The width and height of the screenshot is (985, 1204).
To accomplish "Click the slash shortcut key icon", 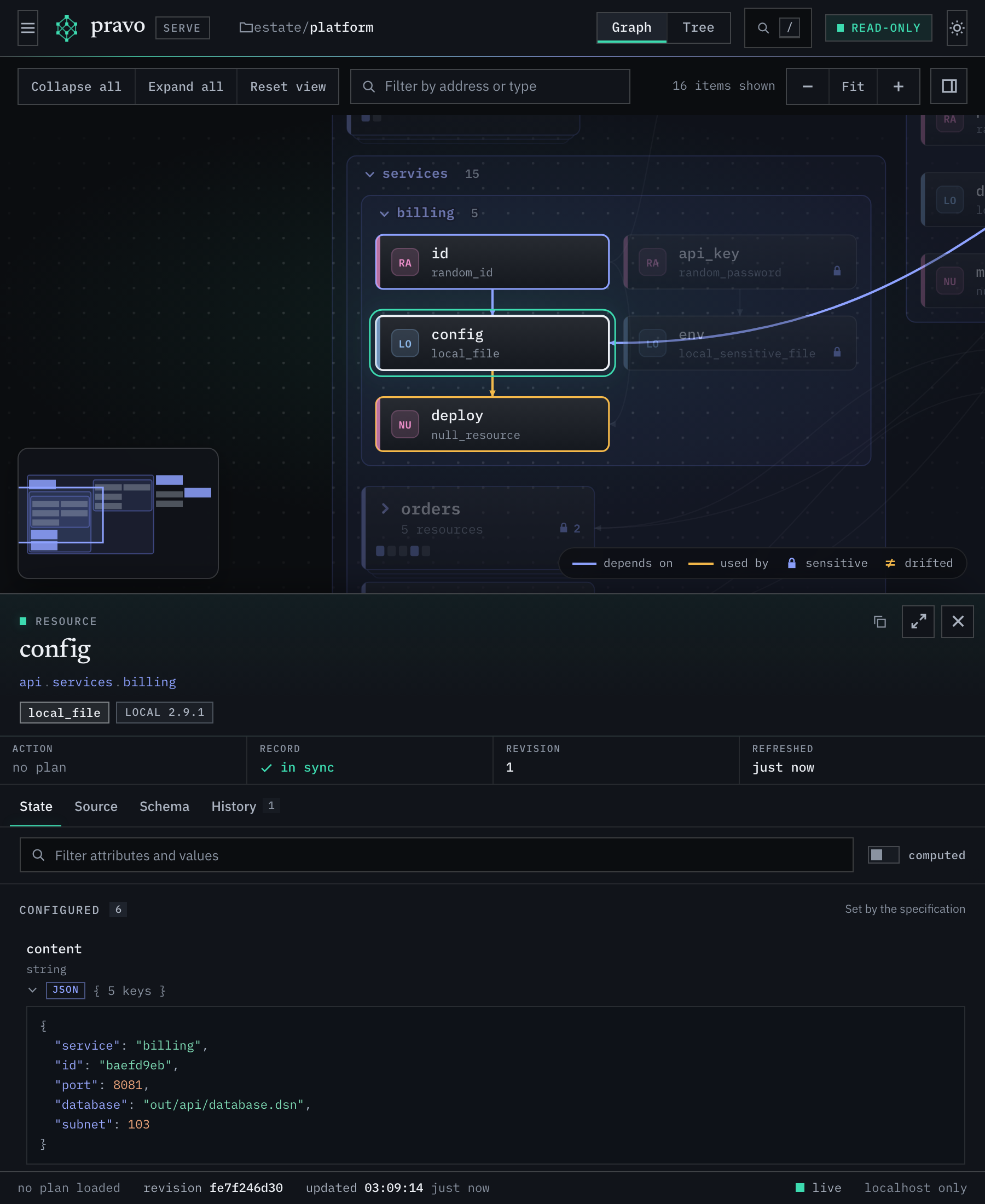I will coord(789,28).
